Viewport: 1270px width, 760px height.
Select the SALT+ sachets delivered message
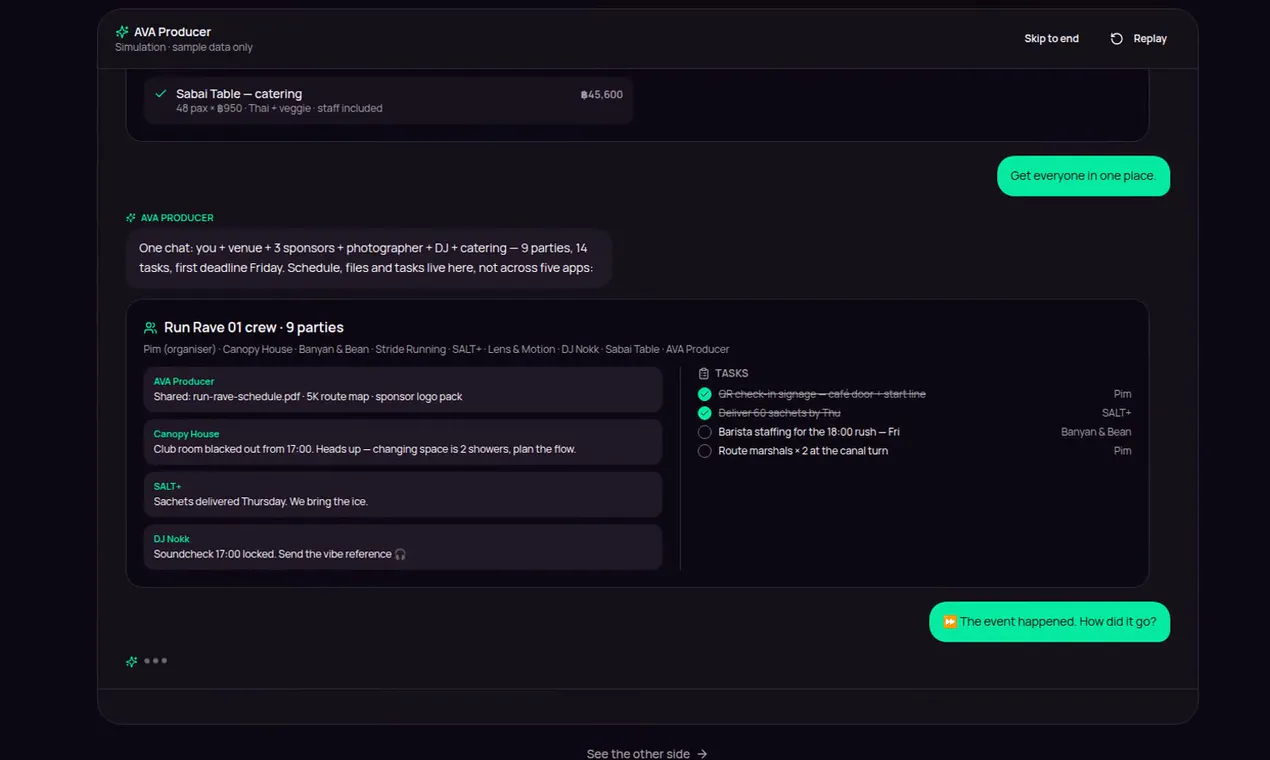(403, 494)
